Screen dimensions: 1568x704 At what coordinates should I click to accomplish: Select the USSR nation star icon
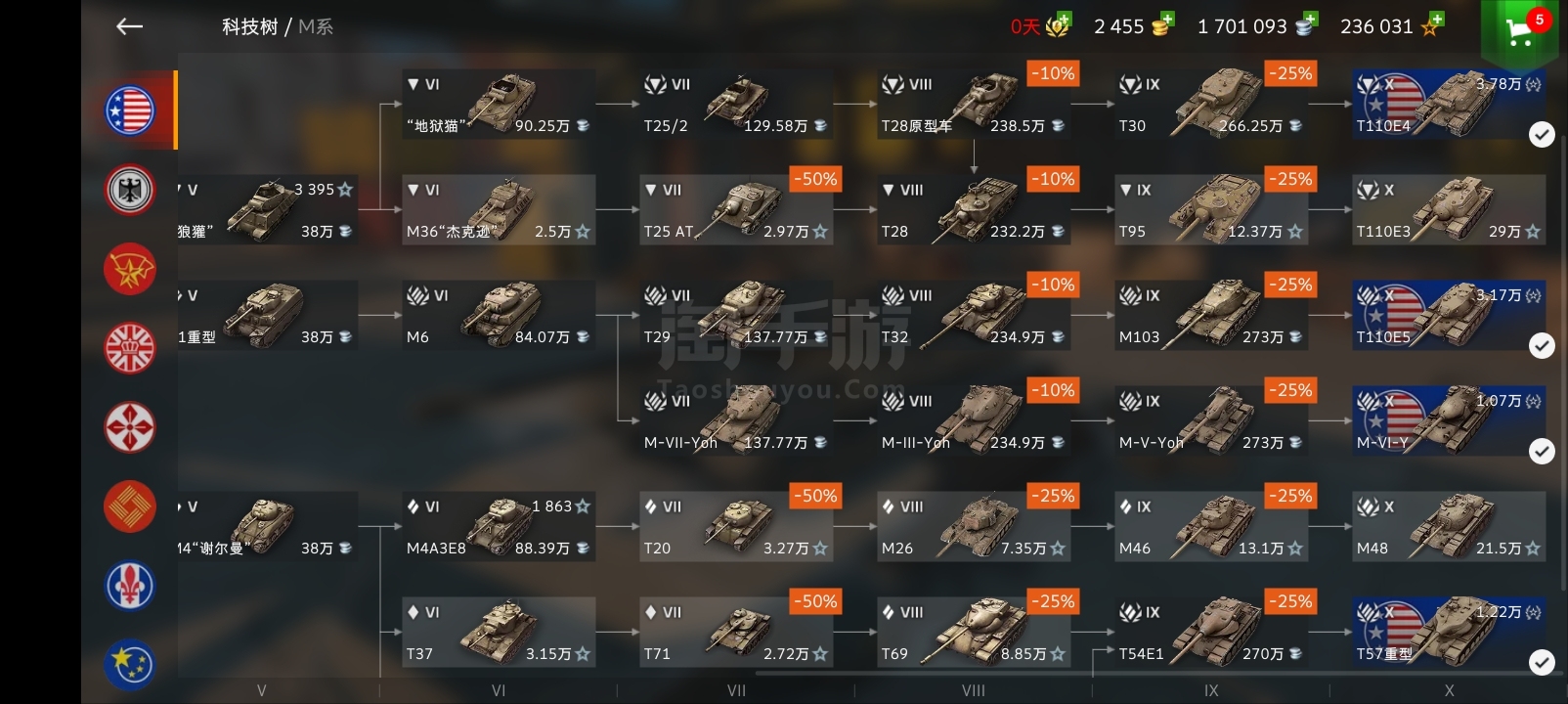click(130, 269)
